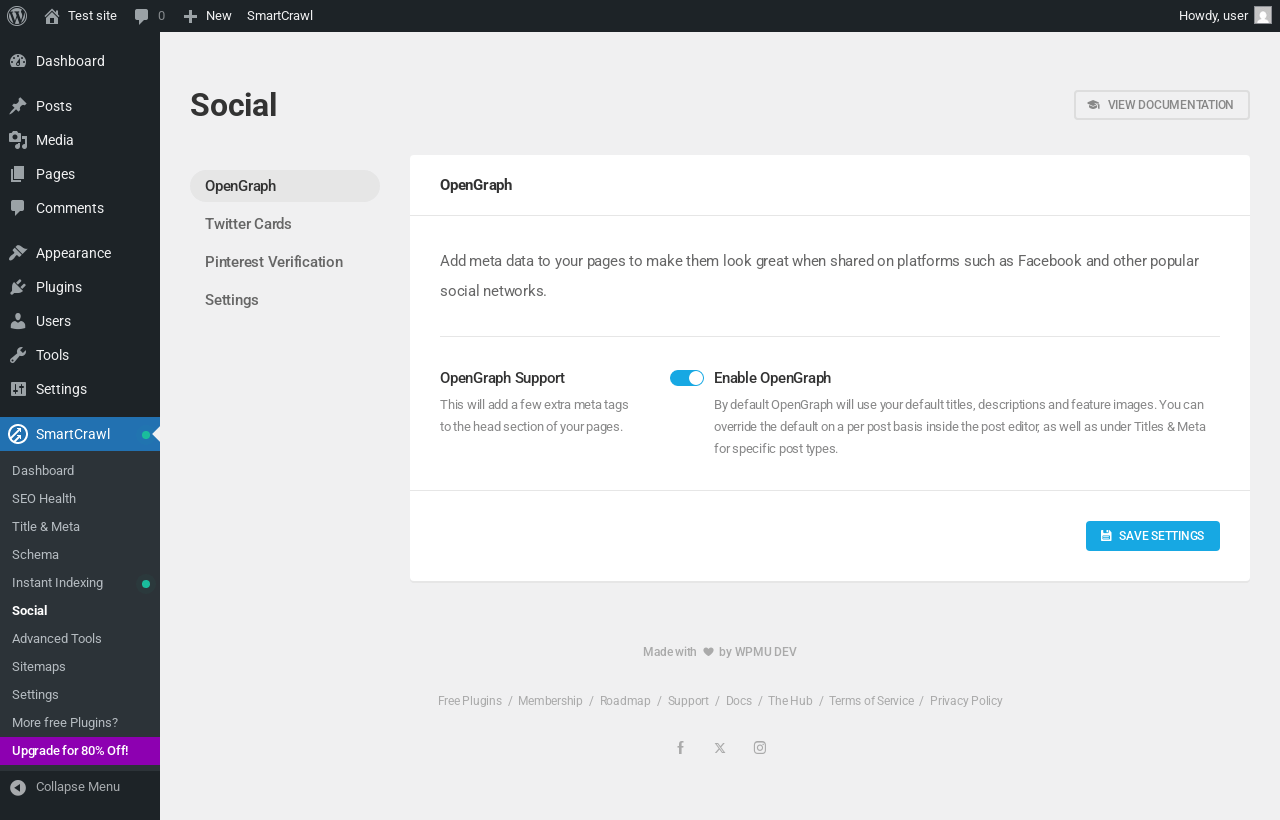Image resolution: width=1280 pixels, height=820 pixels.
Task: Click the Tools wrench icon
Action: coord(18,355)
